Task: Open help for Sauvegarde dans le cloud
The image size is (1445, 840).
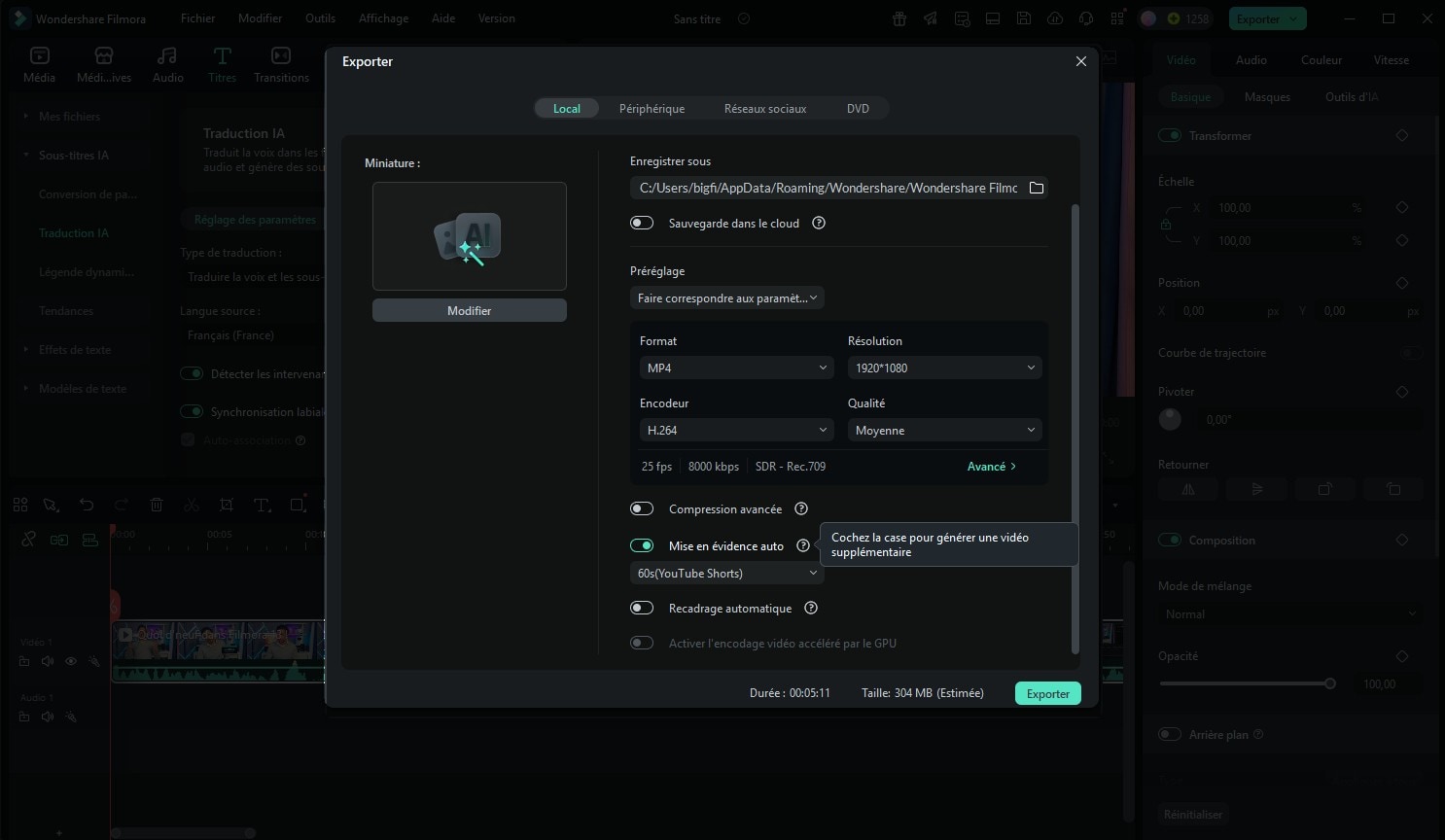Action: [x=819, y=223]
